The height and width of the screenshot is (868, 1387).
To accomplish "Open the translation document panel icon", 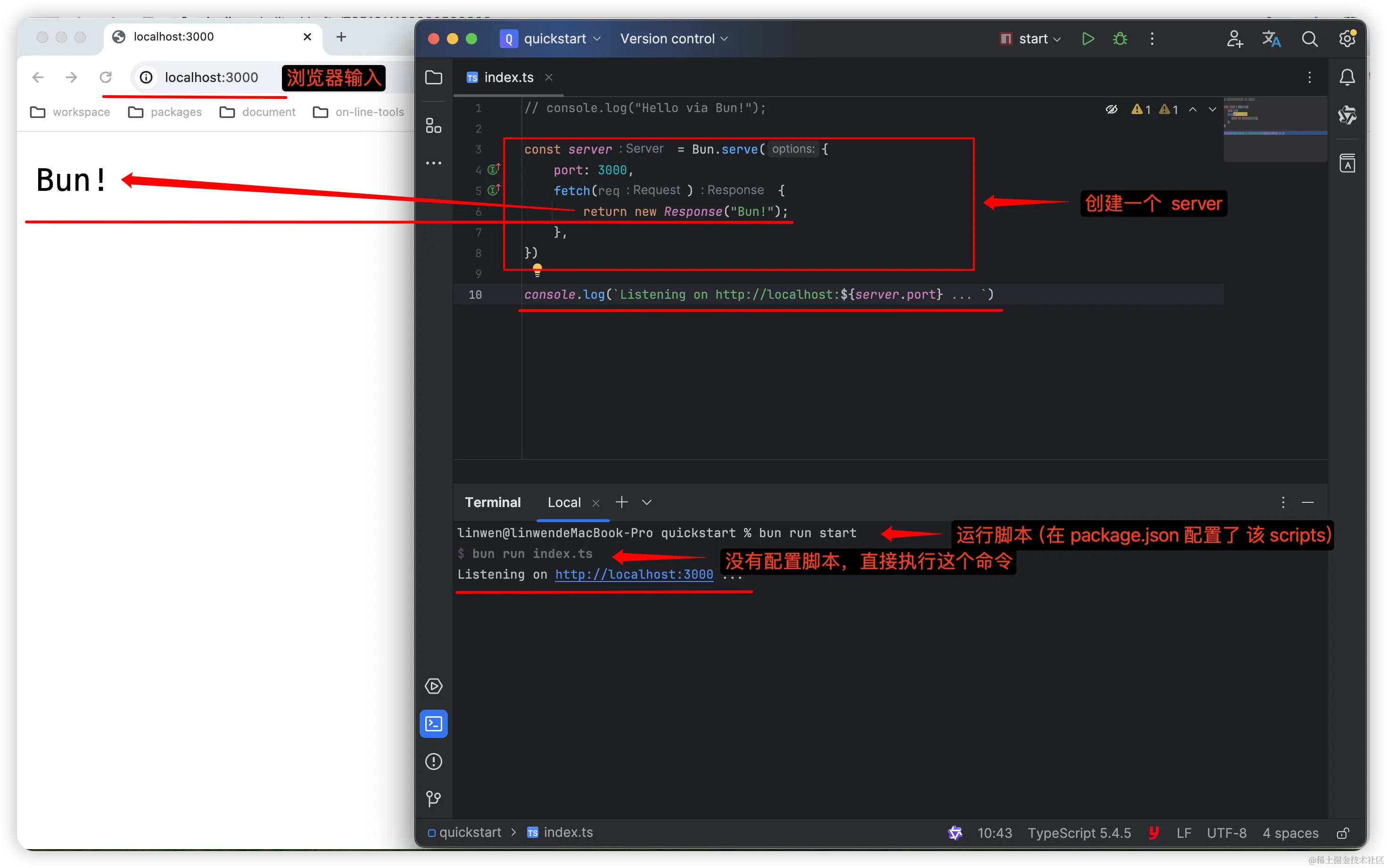I will coord(1347,163).
